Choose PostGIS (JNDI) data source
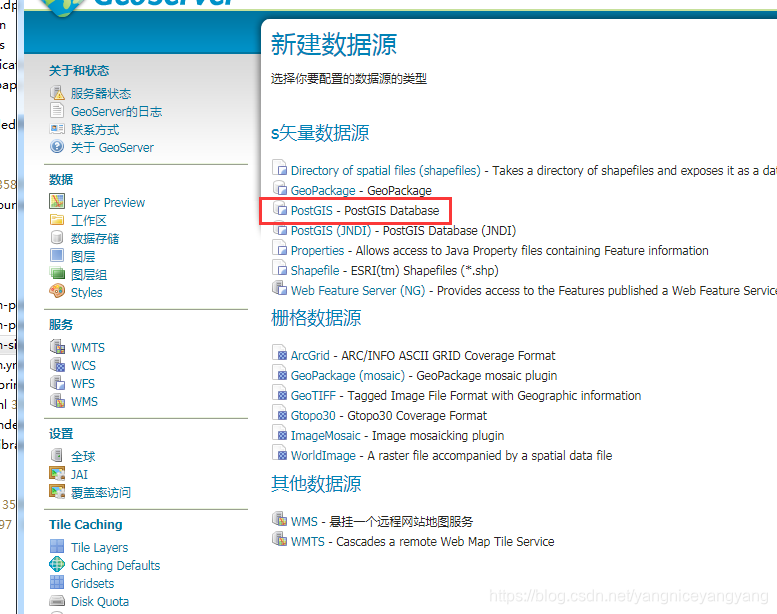The image size is (777, 614). [x=331, y=230]
